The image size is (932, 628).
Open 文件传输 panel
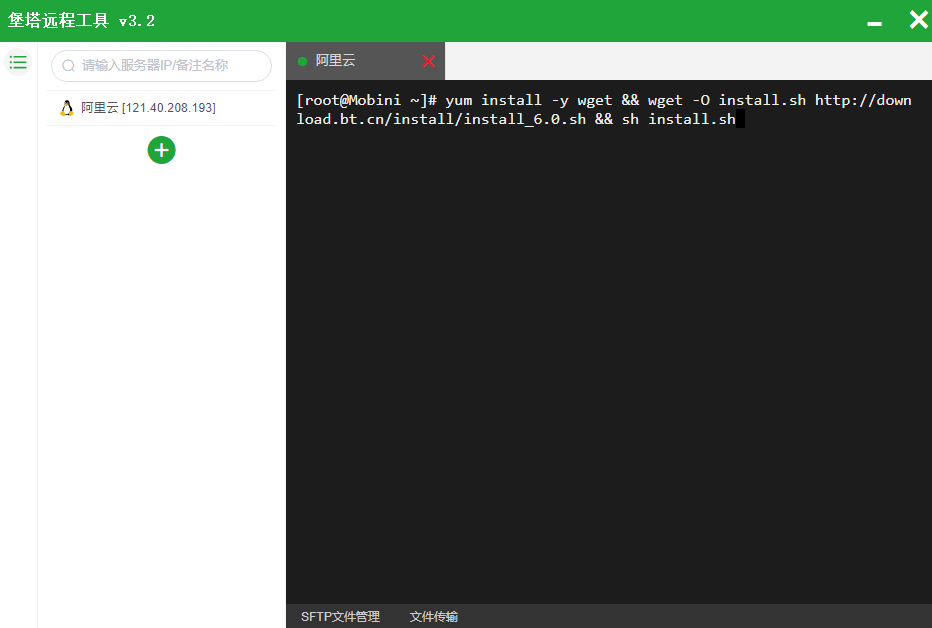tap(433, 617)
